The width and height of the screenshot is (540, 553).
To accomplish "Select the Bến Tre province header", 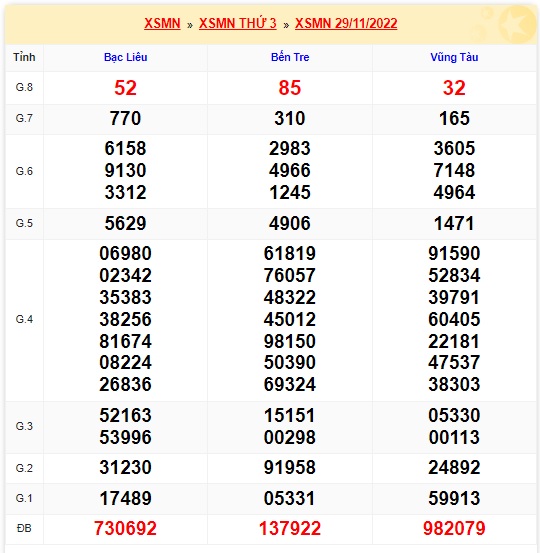I will coord(290,57).
